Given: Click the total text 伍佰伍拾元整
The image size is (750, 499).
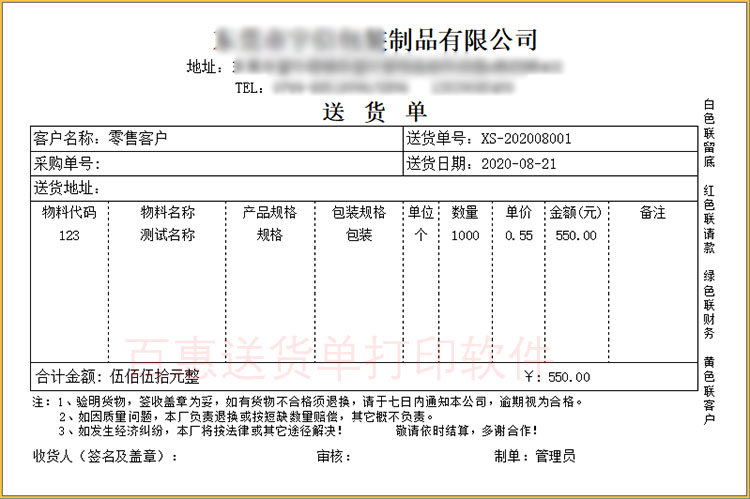Looking at the screenshot, I should point(154,377).
